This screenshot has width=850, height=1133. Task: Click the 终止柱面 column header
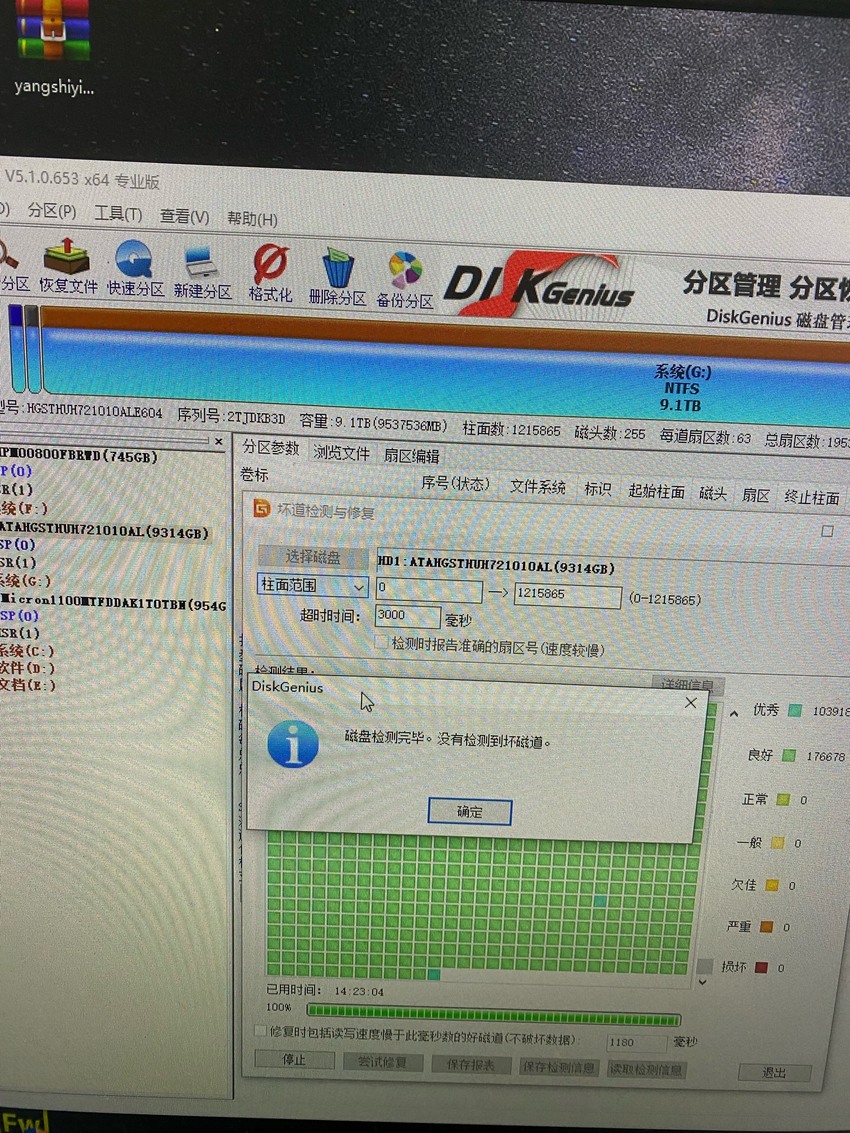click(812, 498)
